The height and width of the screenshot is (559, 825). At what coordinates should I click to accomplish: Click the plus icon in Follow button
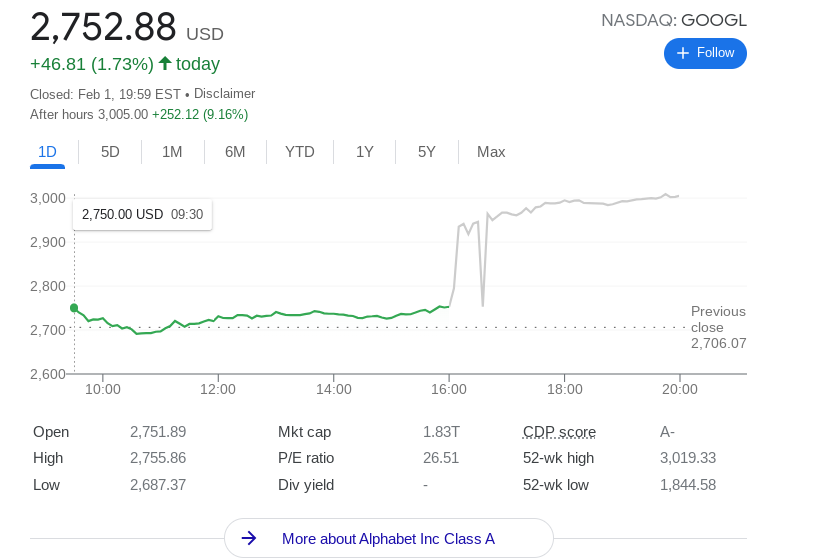coord(682,53)
